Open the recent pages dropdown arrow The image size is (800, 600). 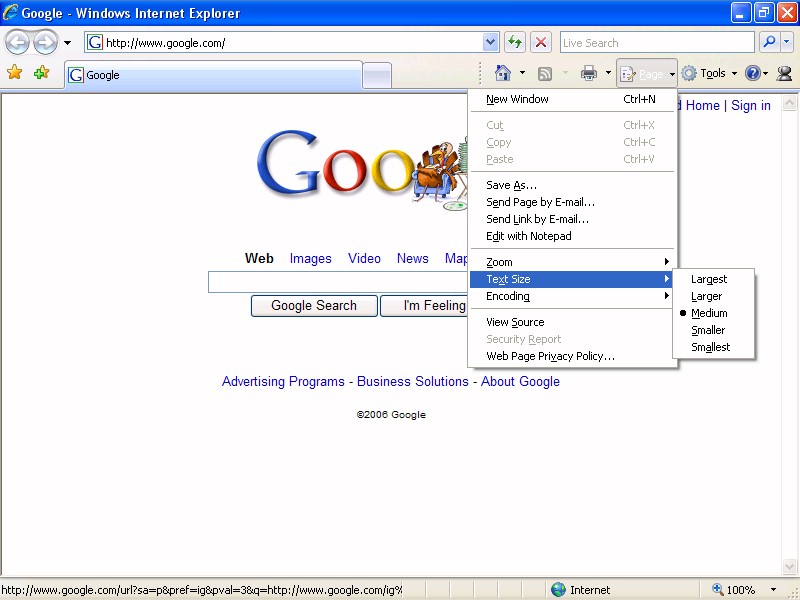[x=67, y=43]
